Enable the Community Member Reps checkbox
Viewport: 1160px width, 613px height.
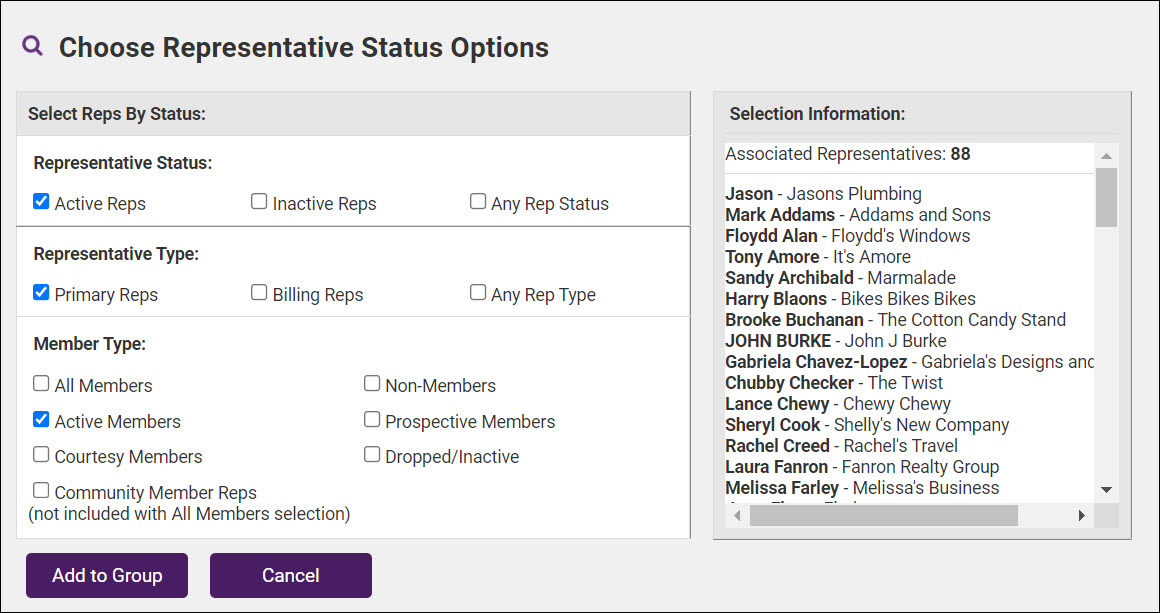[41, 490]
